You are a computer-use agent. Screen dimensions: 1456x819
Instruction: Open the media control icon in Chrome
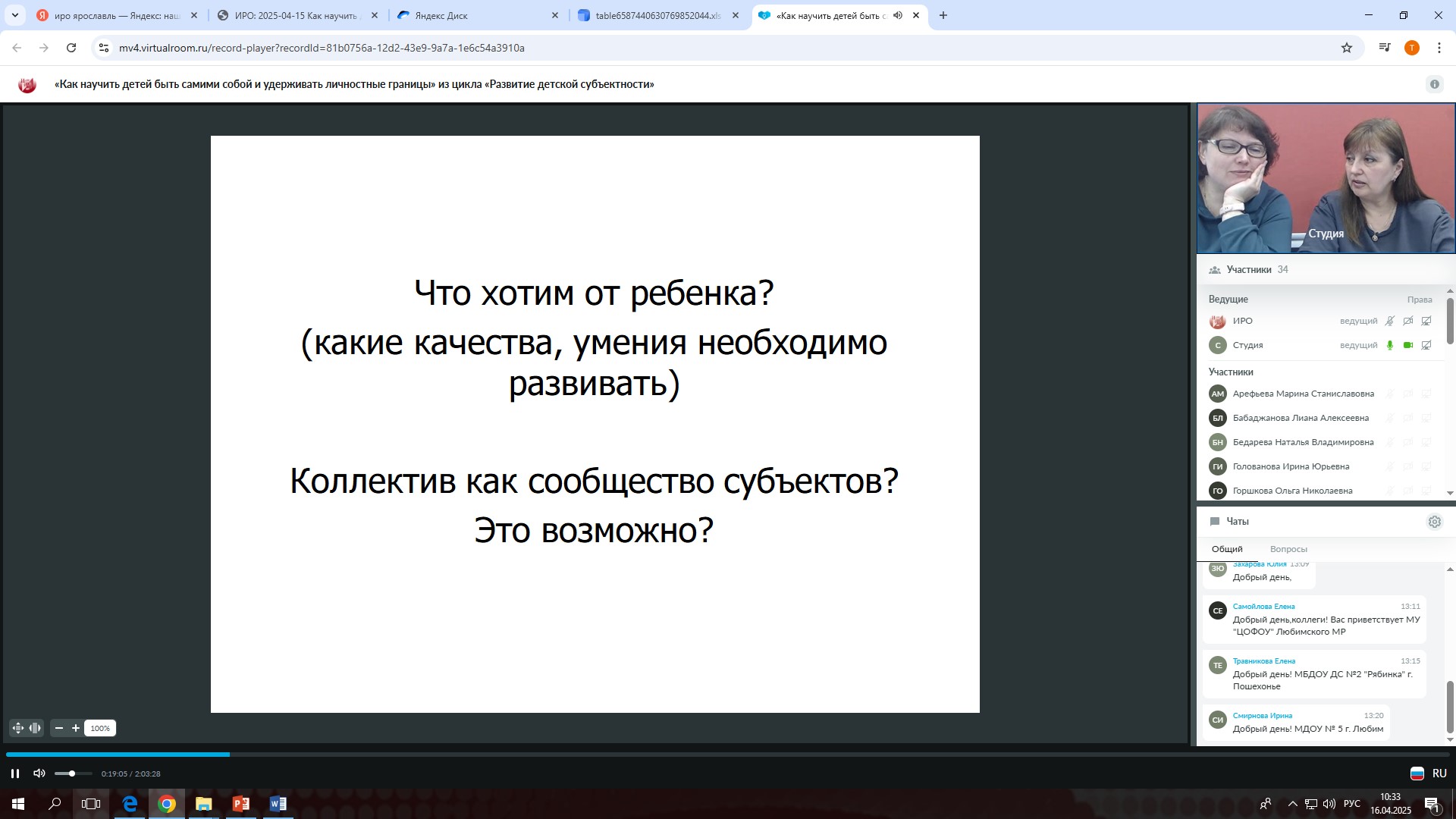point(1385,48)
